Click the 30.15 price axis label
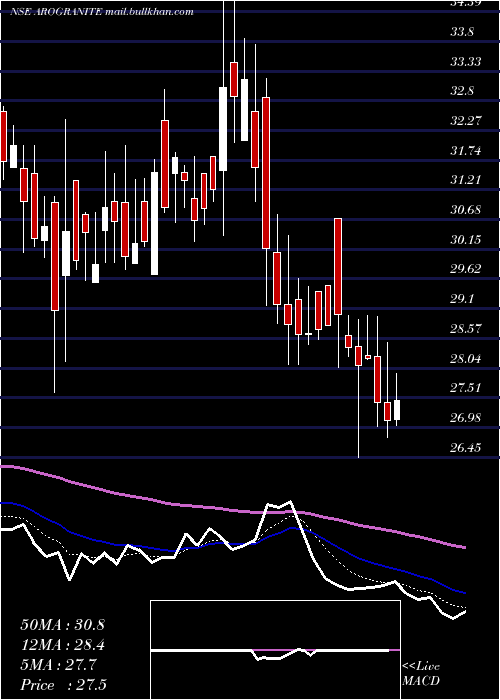This screenshot has width=500, height=700. tap(466, 239)
